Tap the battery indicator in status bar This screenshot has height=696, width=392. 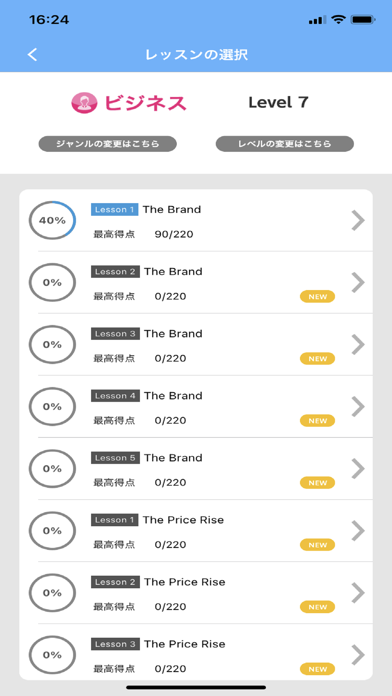click(x=363, y=20)
